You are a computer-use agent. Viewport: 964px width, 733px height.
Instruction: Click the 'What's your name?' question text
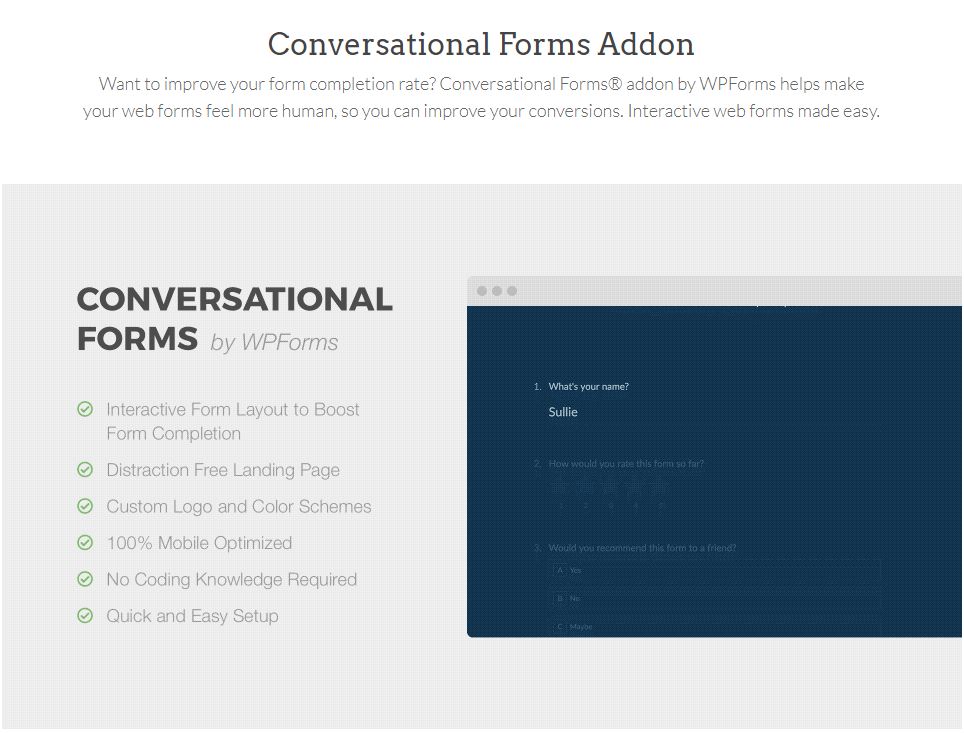pyautogui.click(x=588, y=387)
